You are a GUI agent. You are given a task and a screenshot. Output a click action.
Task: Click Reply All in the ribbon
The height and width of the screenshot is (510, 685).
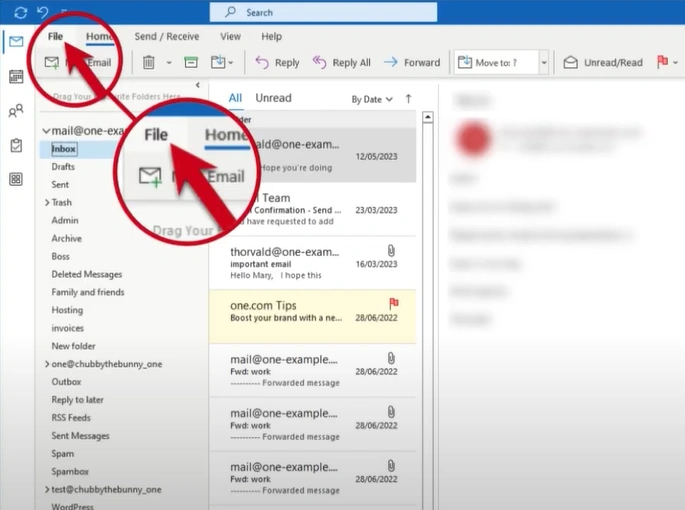tap(342, 62)
